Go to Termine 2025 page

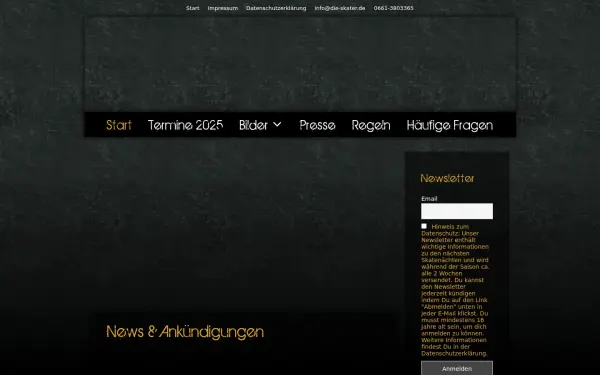(185, 125)
